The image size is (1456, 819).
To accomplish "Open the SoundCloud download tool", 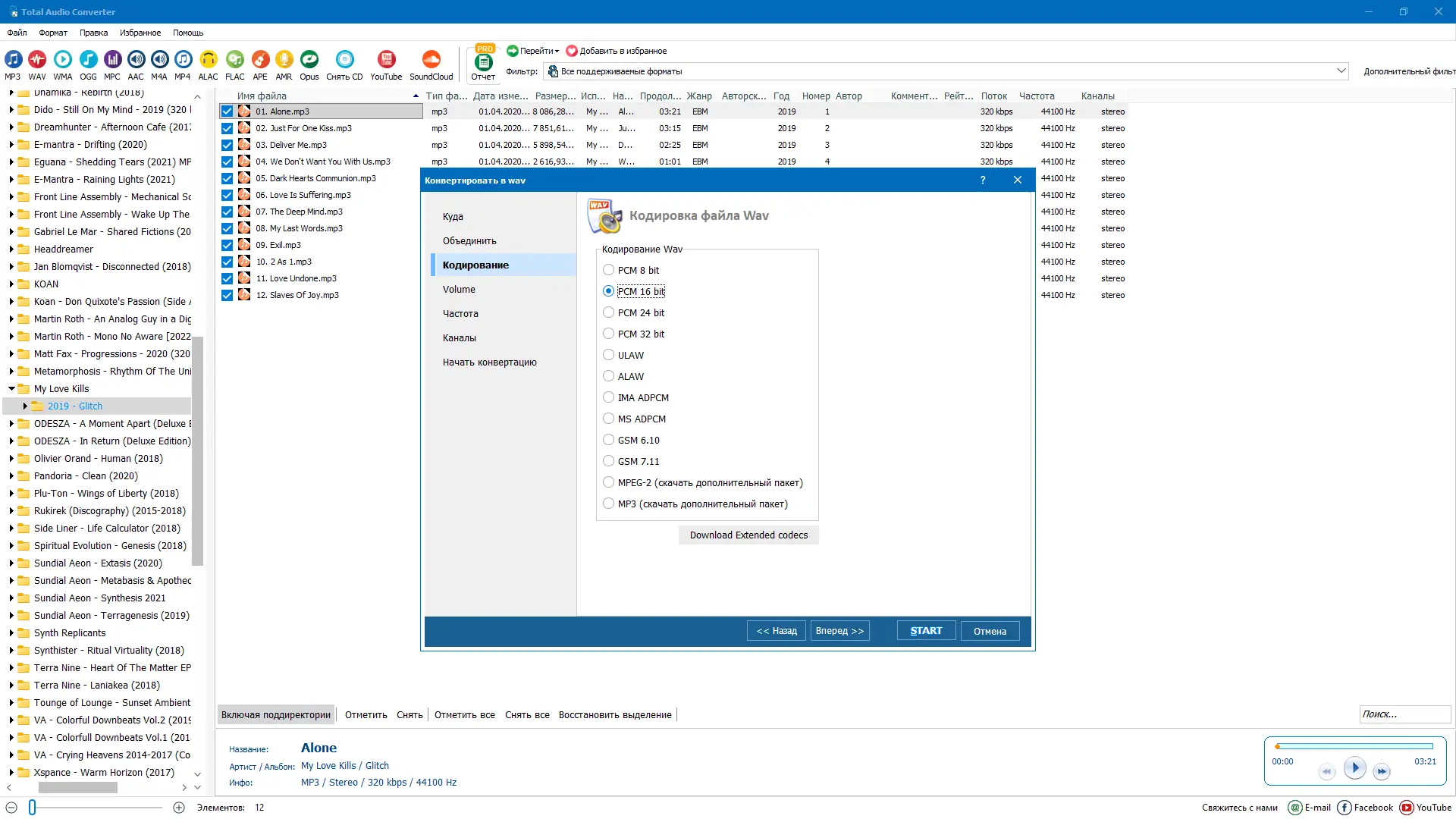I will click(431, 60).
